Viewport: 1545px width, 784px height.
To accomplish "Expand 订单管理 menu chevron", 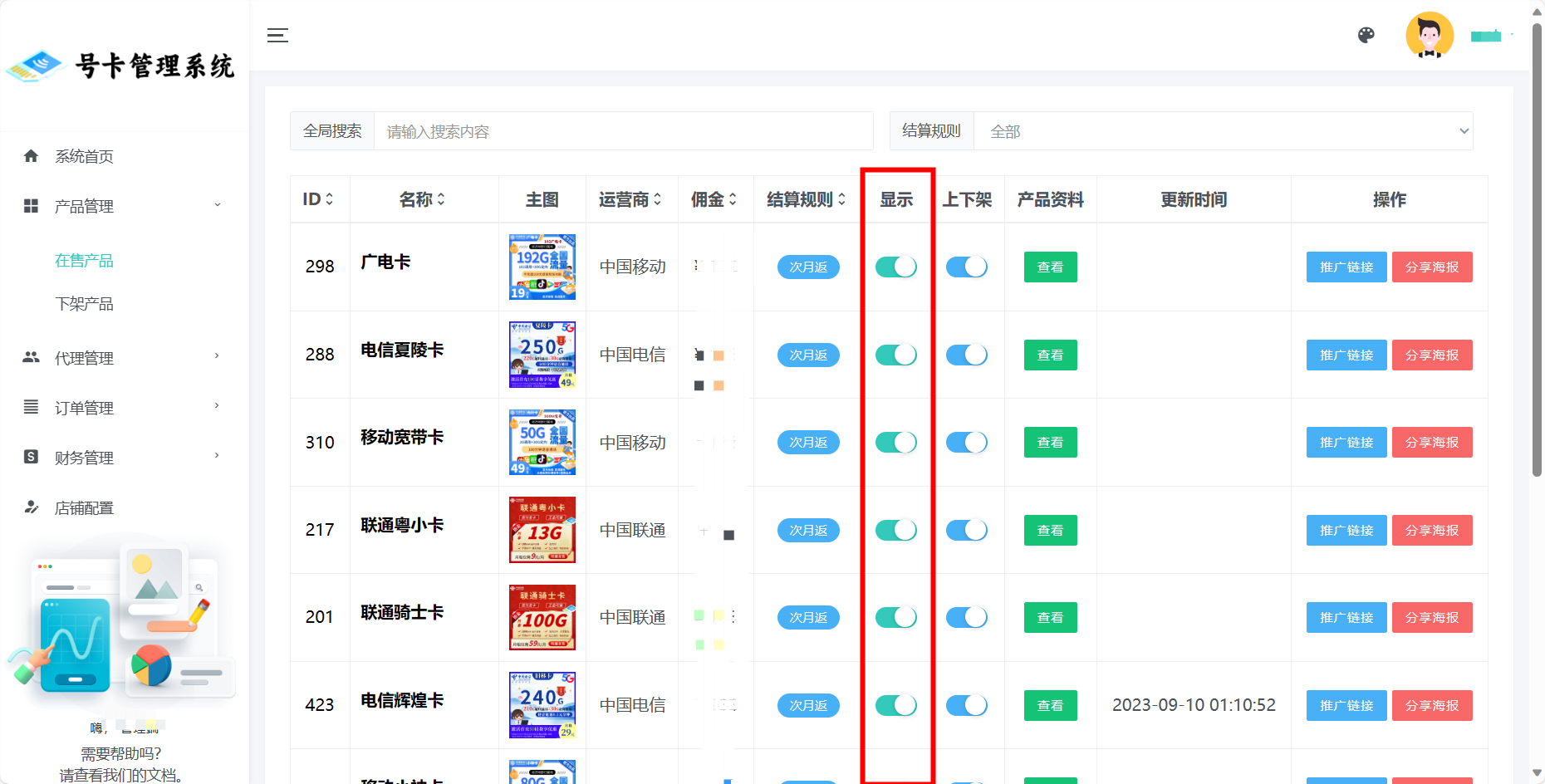I will point(218,406).
